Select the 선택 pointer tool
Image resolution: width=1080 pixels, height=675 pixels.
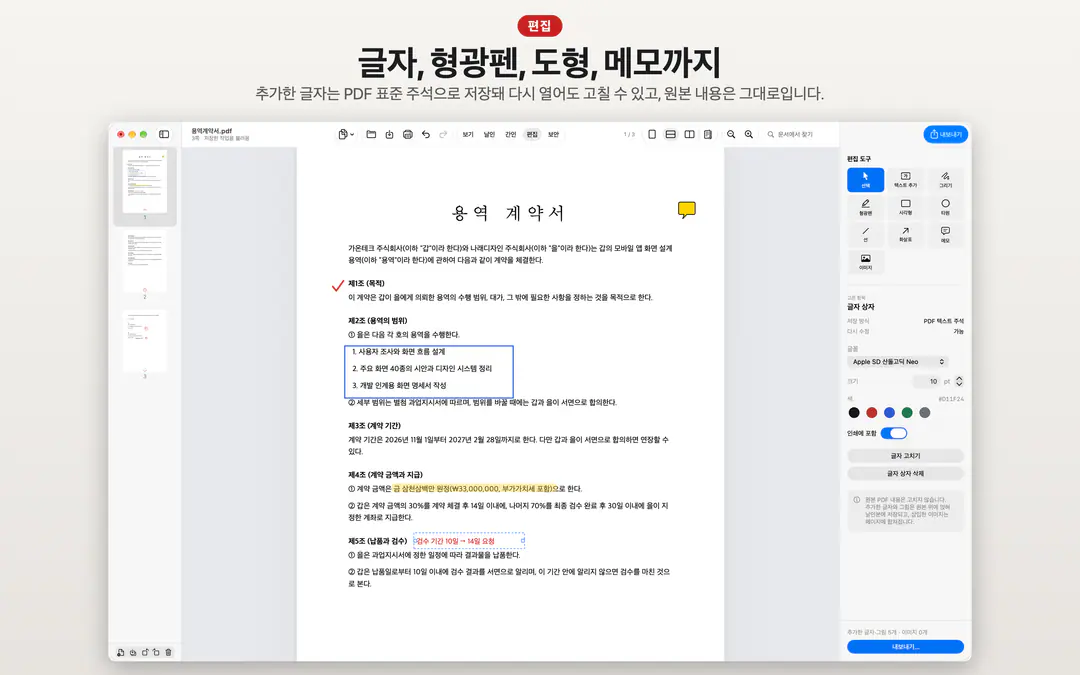[x=866, y=180]
